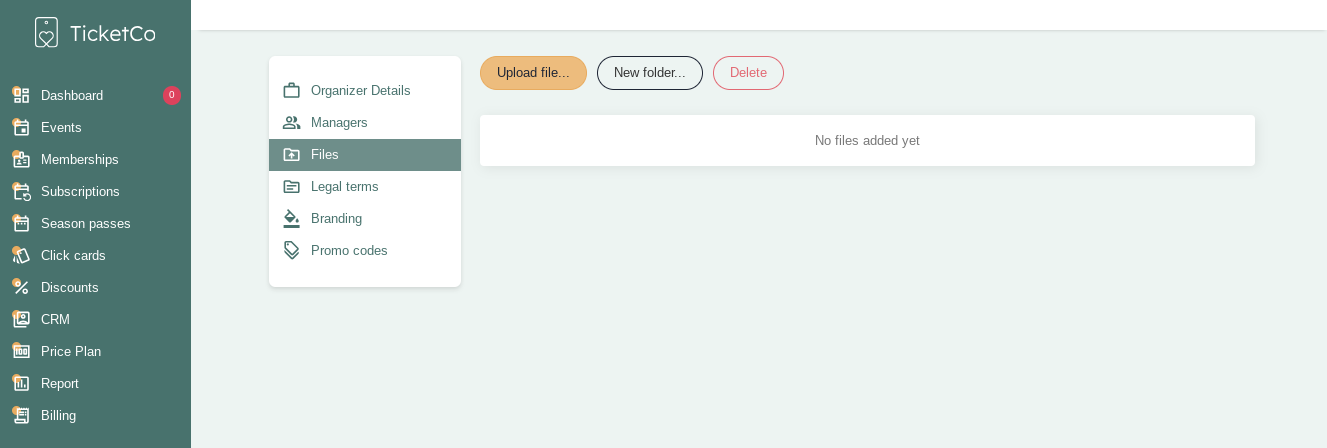Screen dimensions: 1327x448
Task: Click the Billing sidebar icon
Action: [x=21, y=415]
